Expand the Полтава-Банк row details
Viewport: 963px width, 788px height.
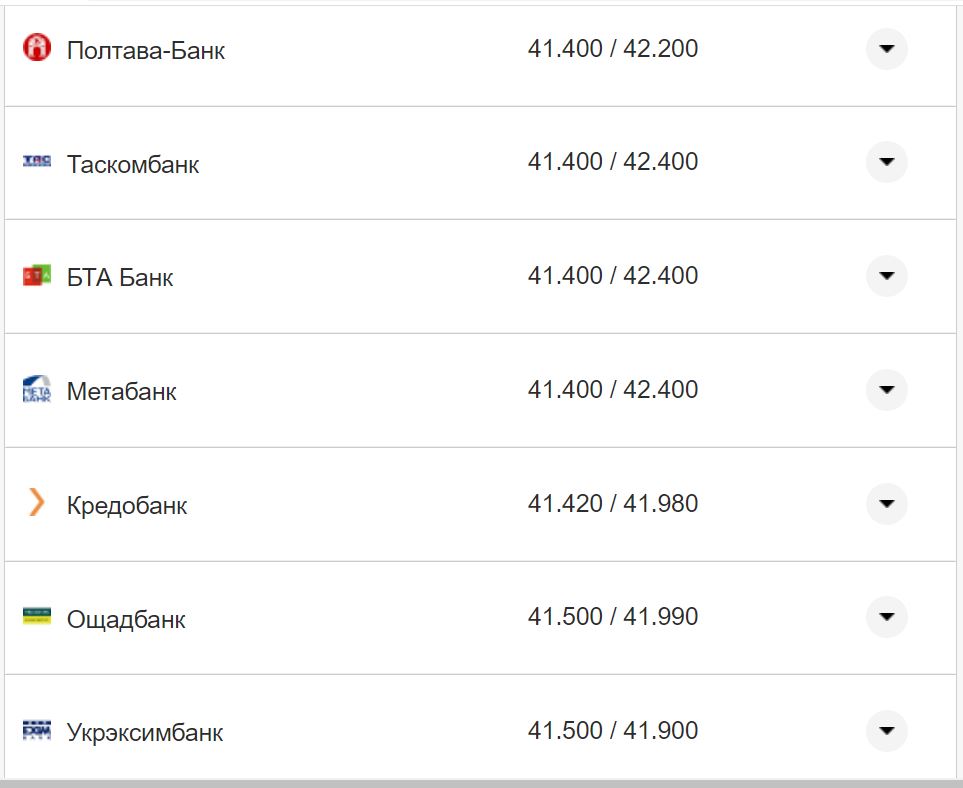pos(886,48)
